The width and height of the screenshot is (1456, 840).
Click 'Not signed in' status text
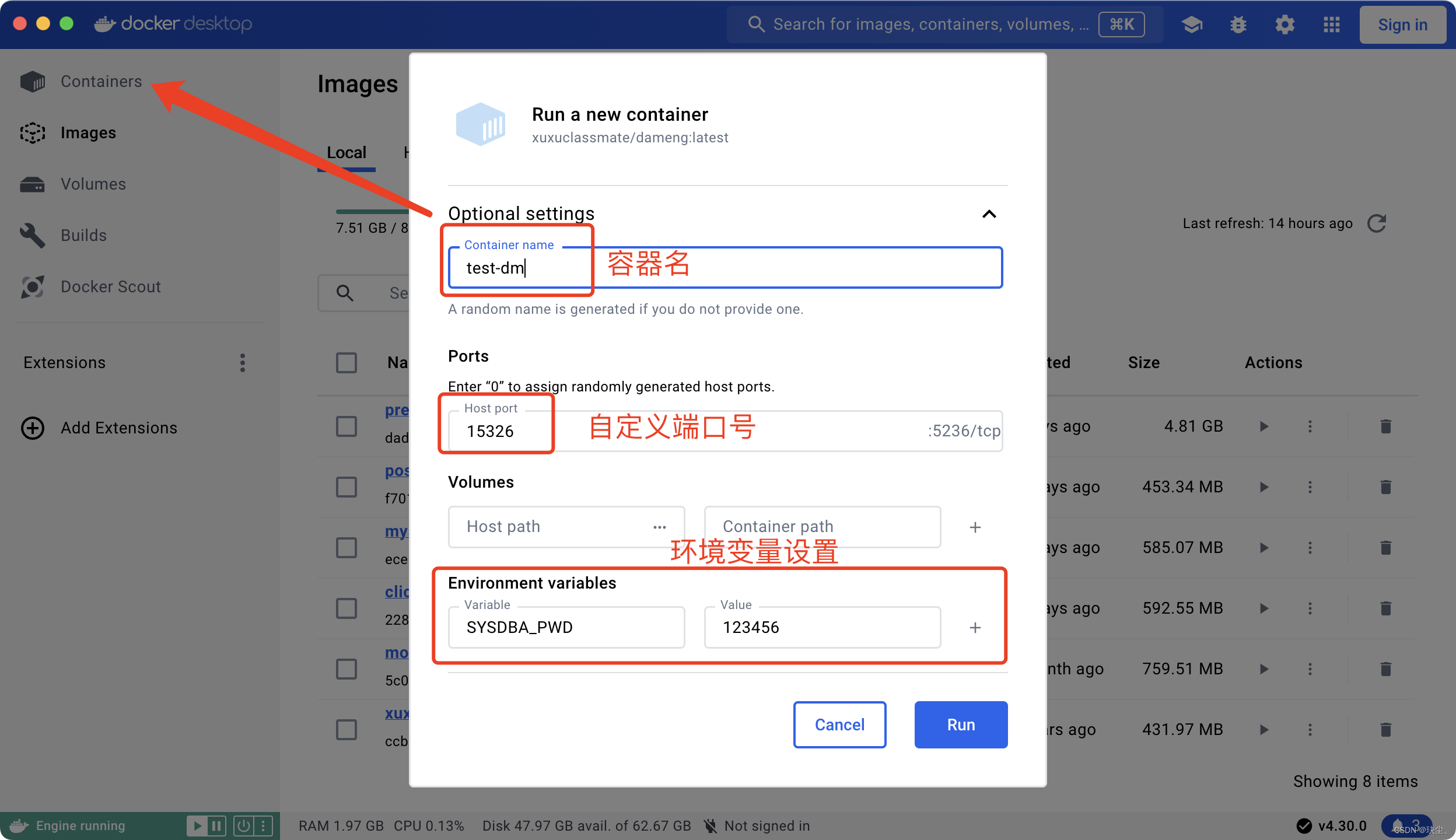[x=767, y=826]
